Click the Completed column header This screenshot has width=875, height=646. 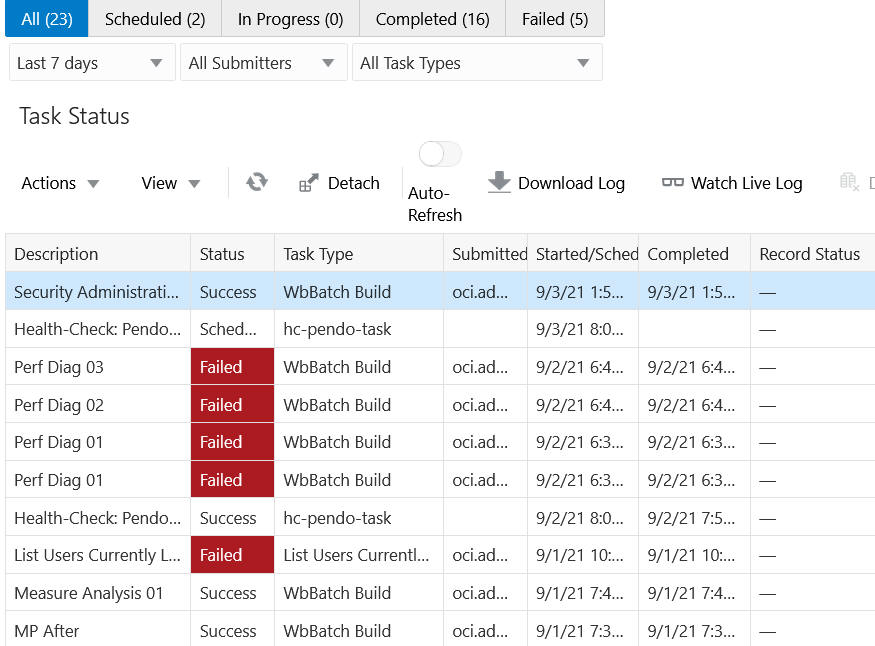coord(695,254)
